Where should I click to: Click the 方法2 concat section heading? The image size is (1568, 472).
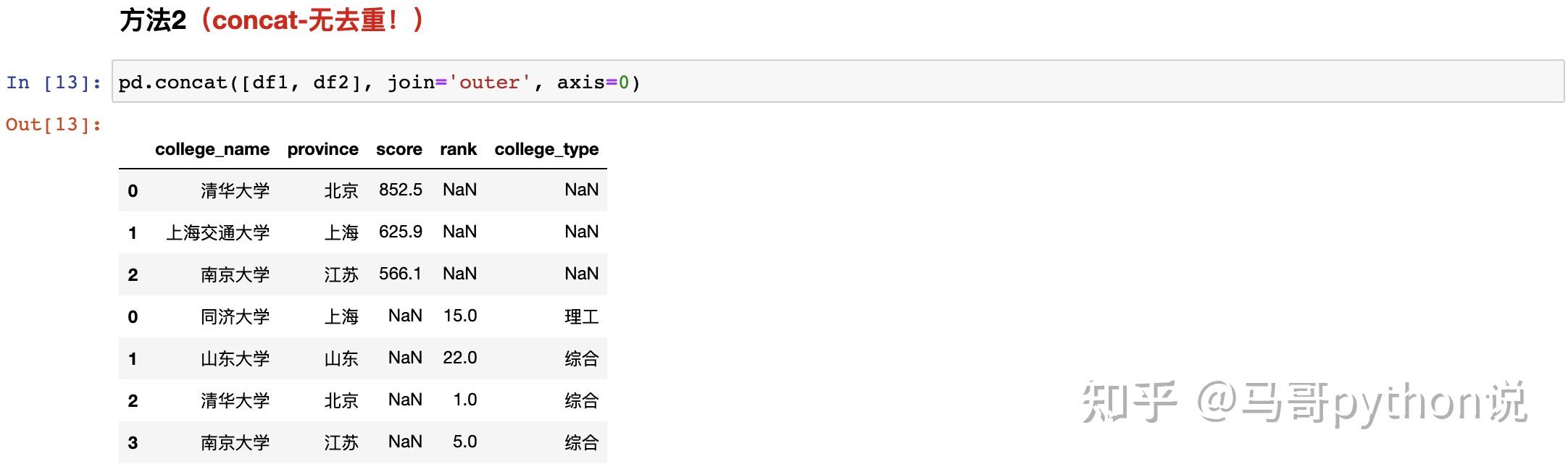(x=271, y=20)
